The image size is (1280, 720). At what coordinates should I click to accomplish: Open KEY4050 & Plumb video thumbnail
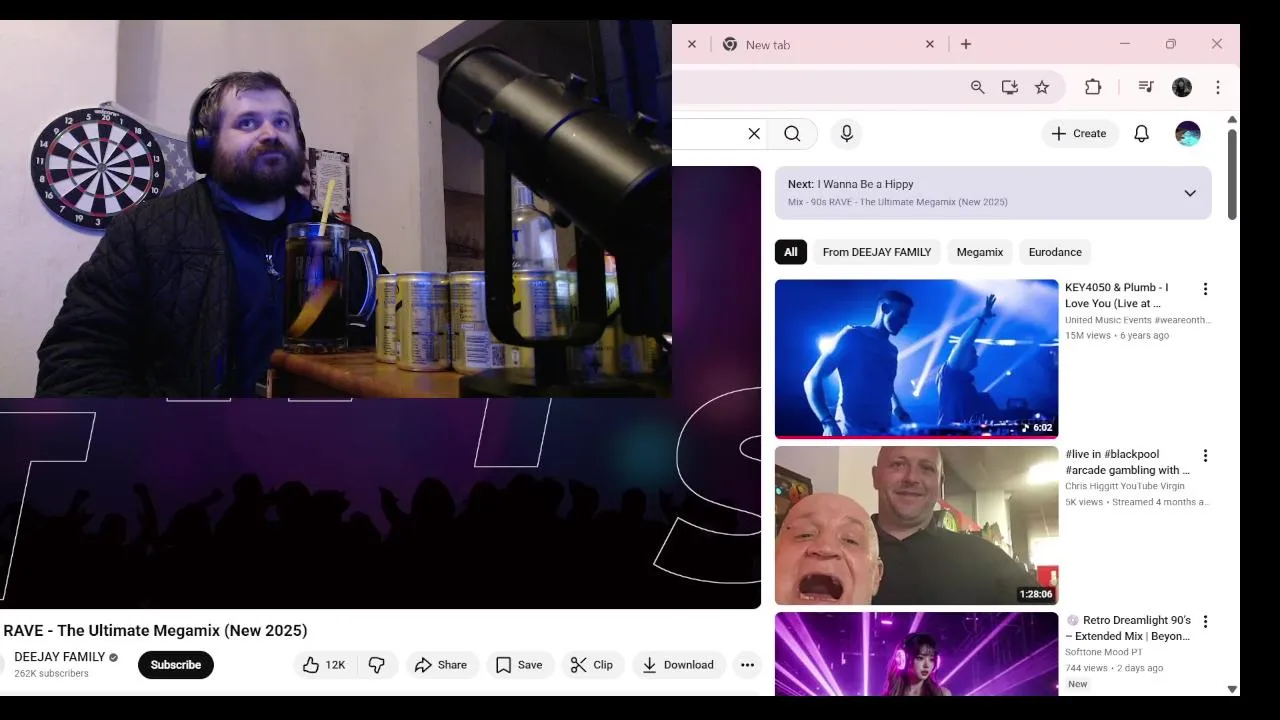click(916, 358)
